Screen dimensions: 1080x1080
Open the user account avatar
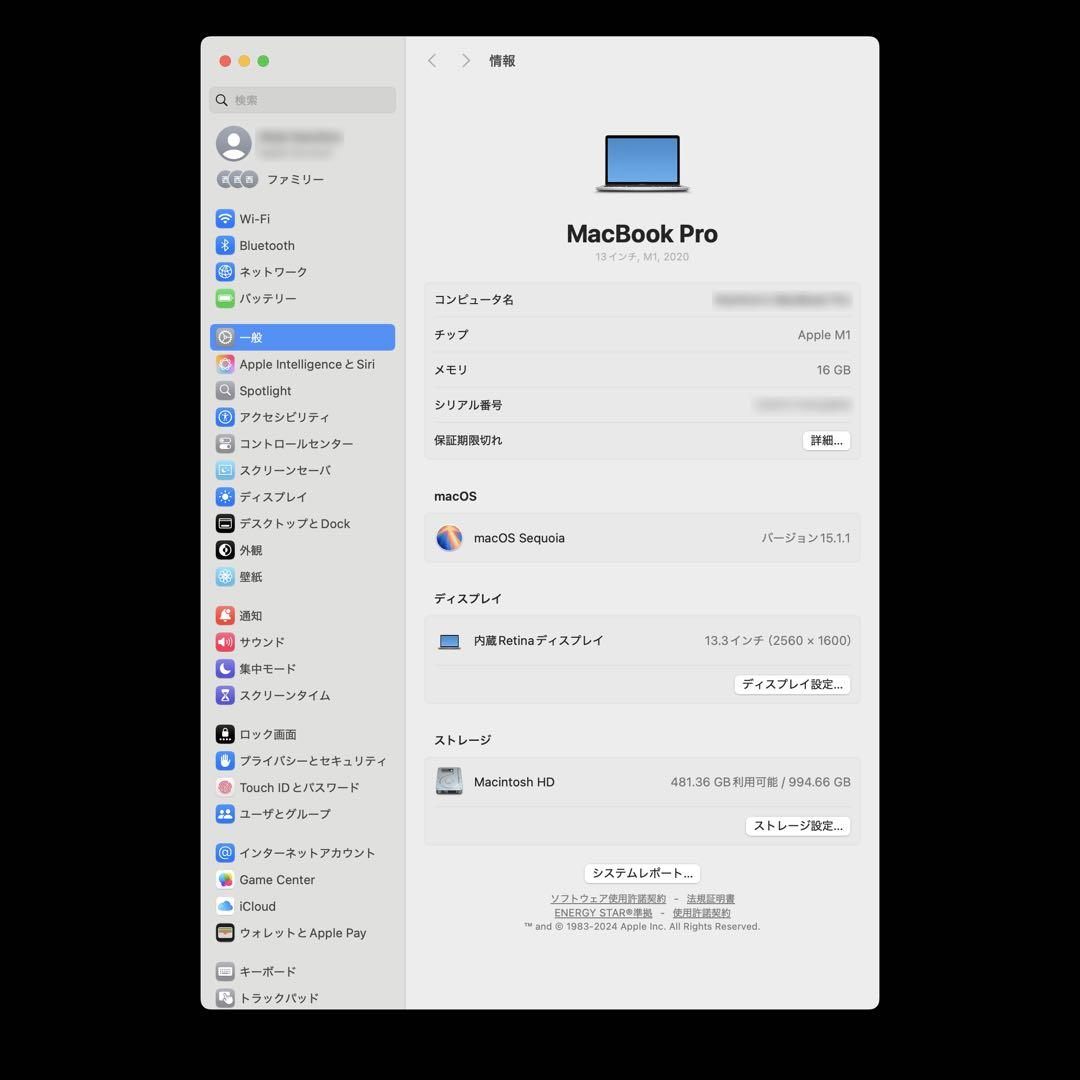coord(233,143)
